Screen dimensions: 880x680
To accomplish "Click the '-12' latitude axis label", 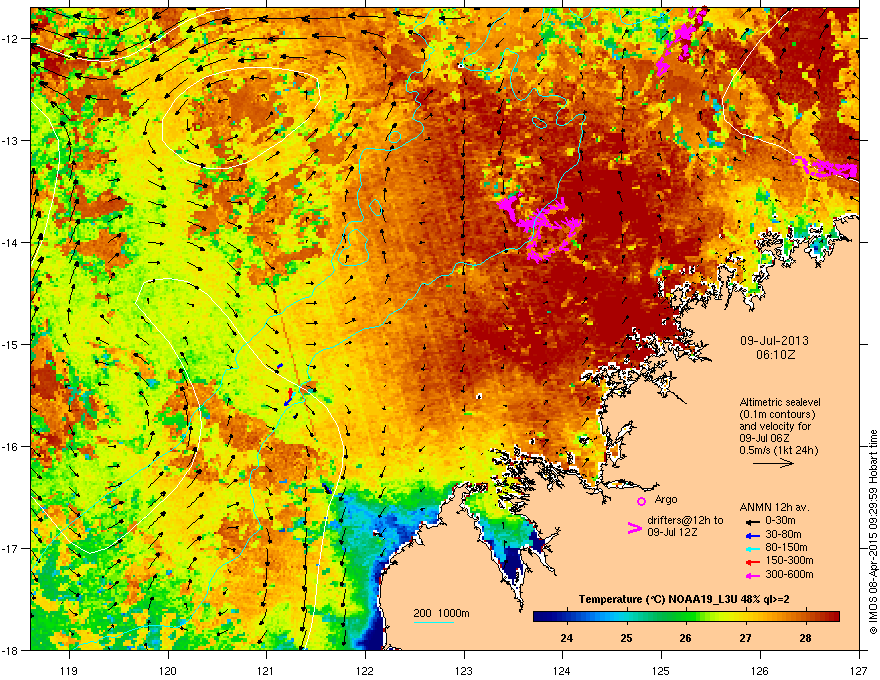I will [11, 39].
